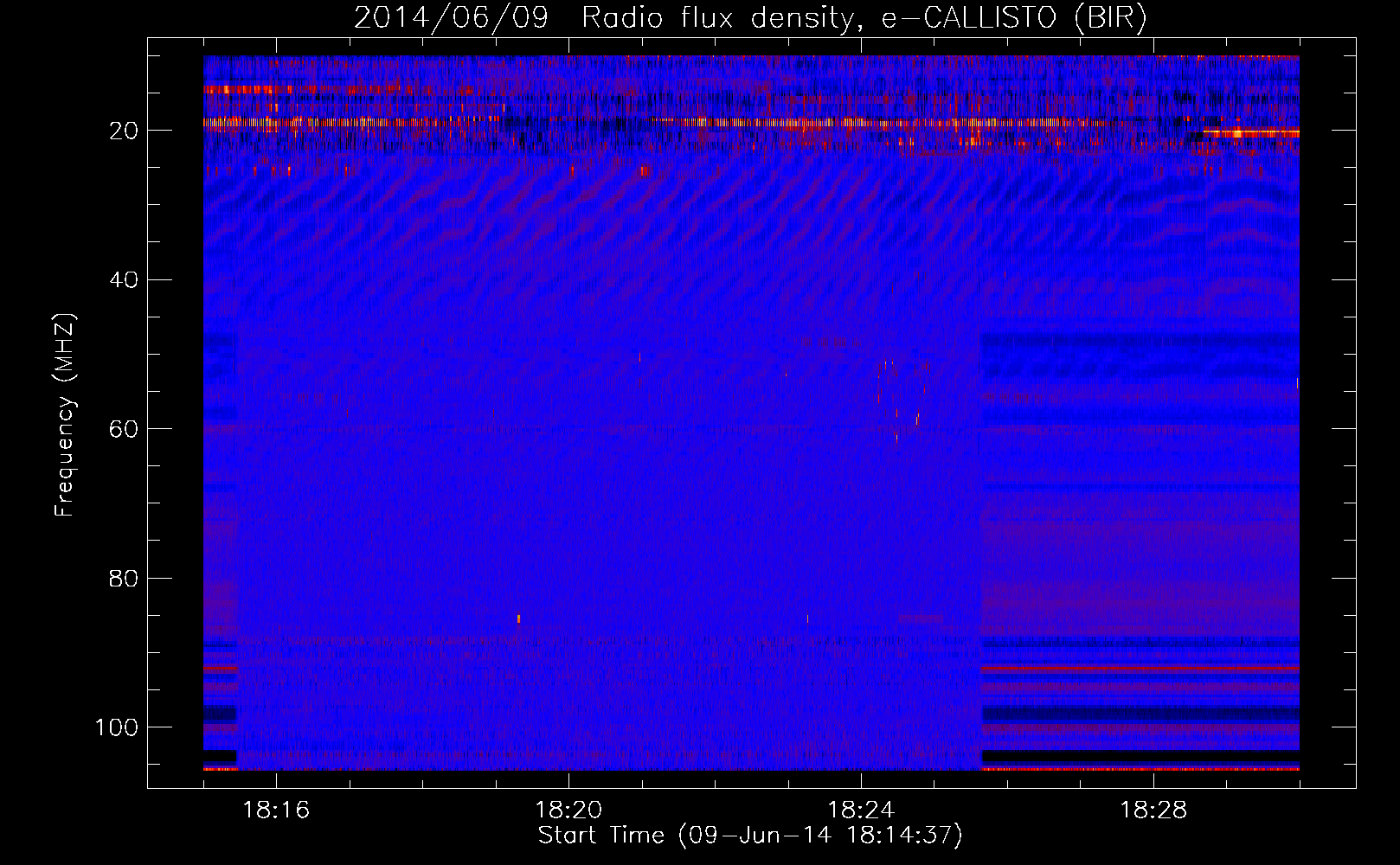The height and width of the screenshot is (865, 1400).
Task: Click the '18:28' time tick label
Action: (x=1153, y=811)
